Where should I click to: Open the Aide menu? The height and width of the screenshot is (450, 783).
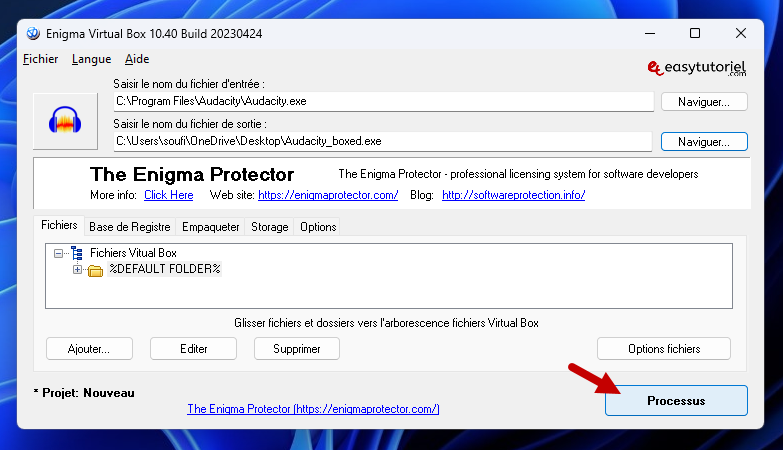pos(137,59)
